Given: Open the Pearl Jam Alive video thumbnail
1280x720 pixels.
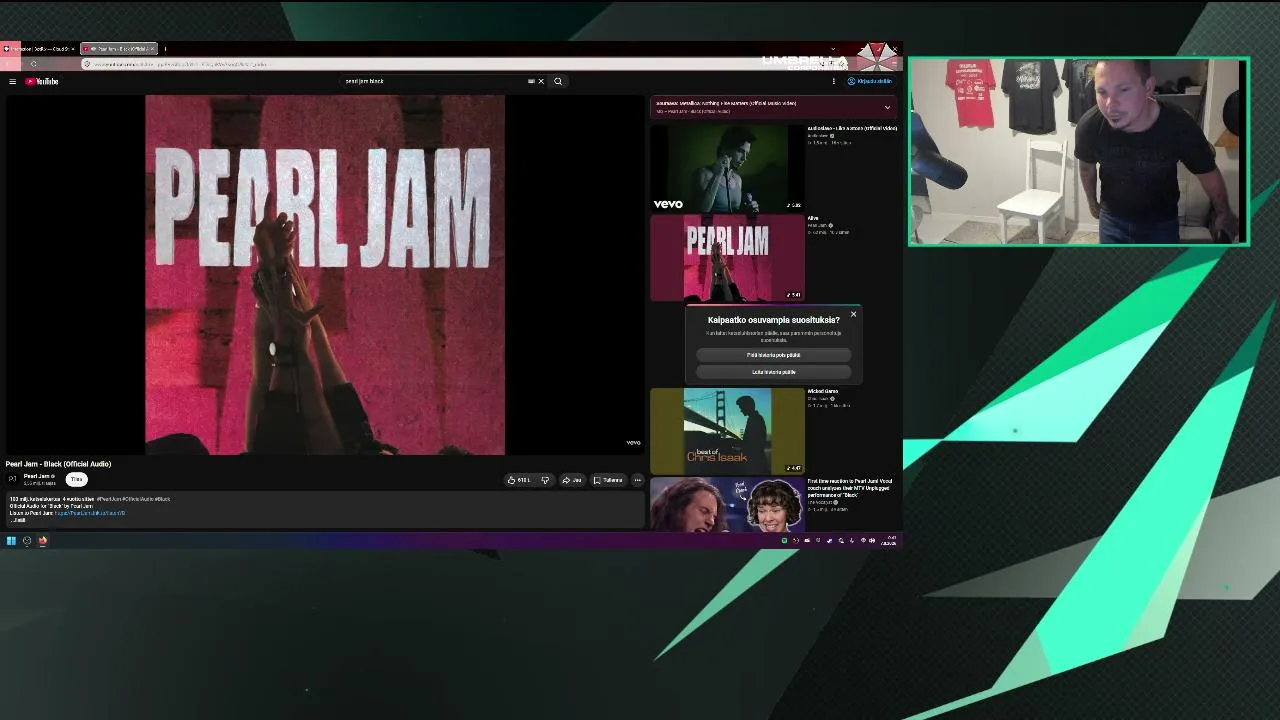Looking at the screenshot, I should click(727, 258).
